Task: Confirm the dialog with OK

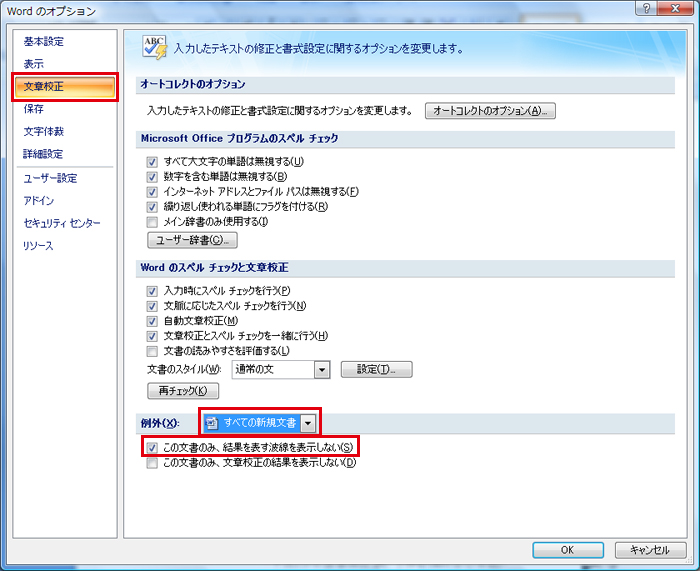Action: [567, 550]
